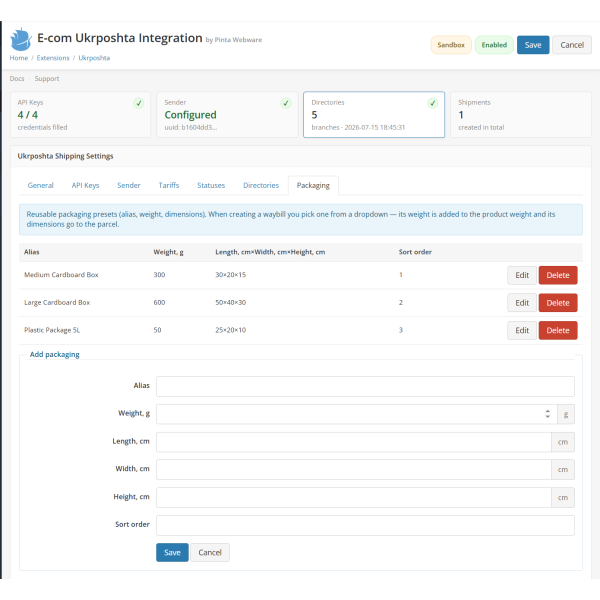
Task: Open the Sender tab
Action: click(x=129, y=185)
